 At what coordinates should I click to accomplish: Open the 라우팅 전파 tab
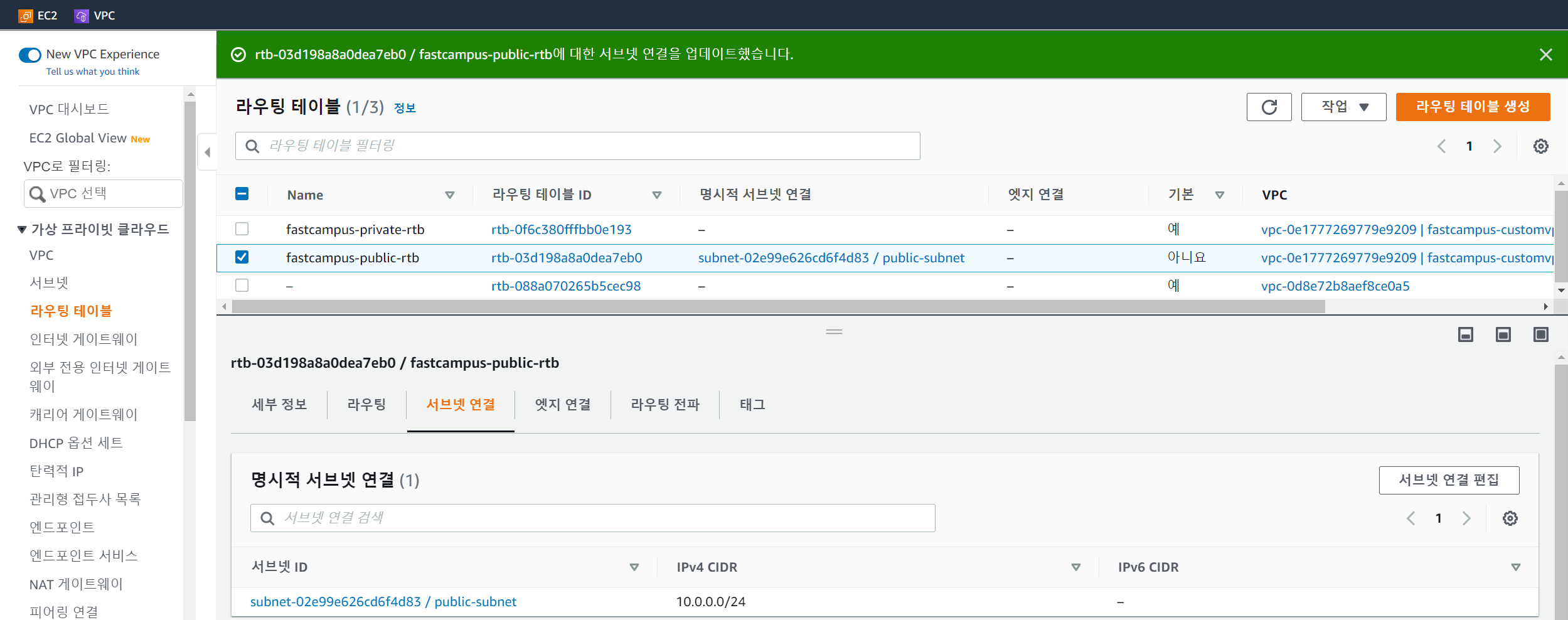pyautogui.click(x=665, y=405)
